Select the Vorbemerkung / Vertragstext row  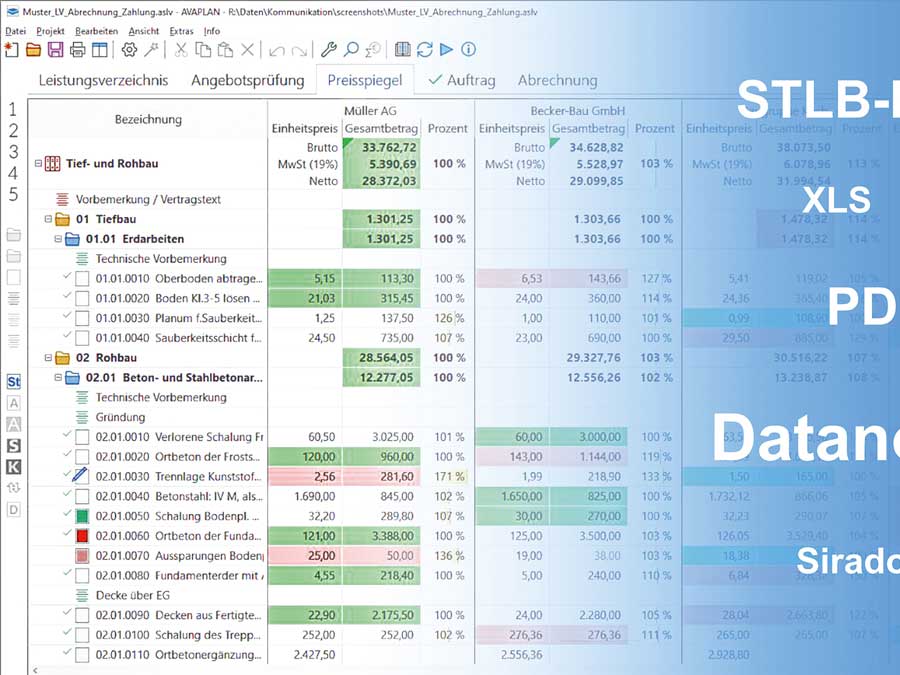148,200
